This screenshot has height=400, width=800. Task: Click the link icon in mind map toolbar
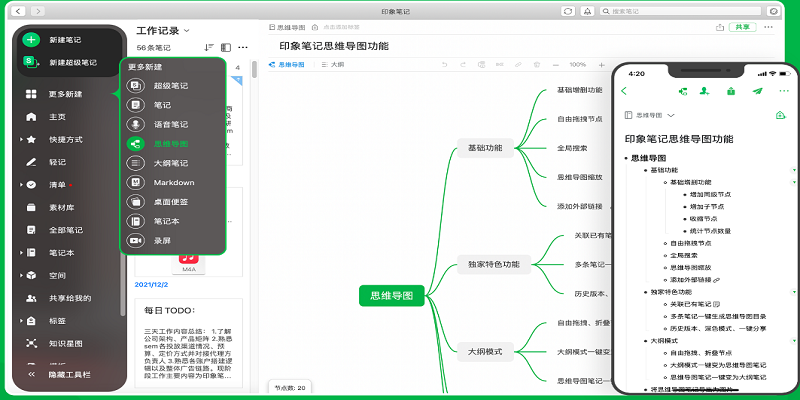coord(518,65)
